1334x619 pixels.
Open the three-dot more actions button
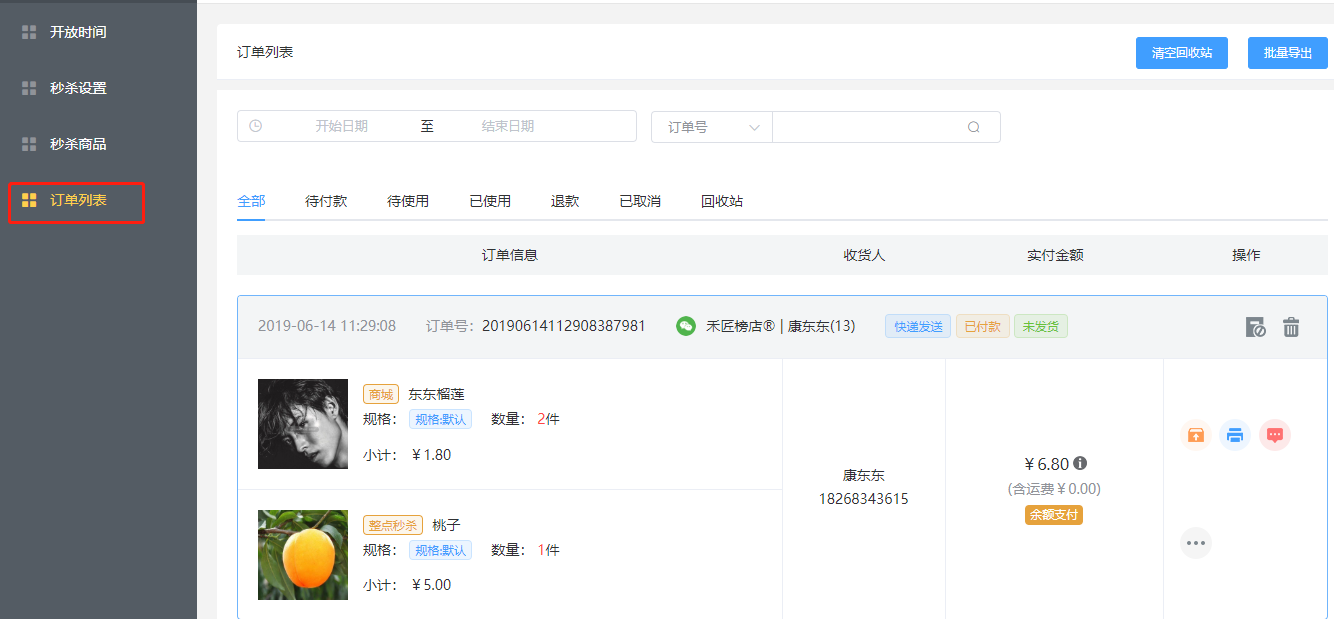[x=1196, y=543]
